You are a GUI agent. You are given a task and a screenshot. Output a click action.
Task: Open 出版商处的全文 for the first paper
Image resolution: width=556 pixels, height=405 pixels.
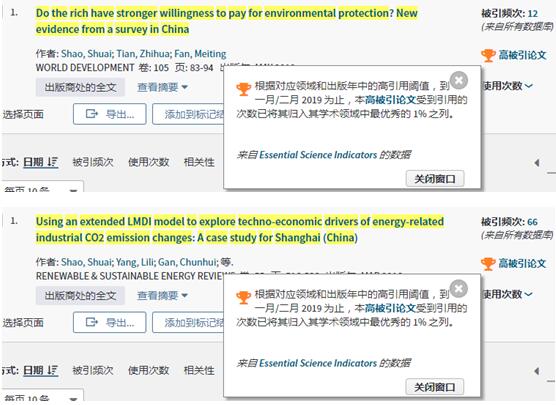tap(80, 87)
